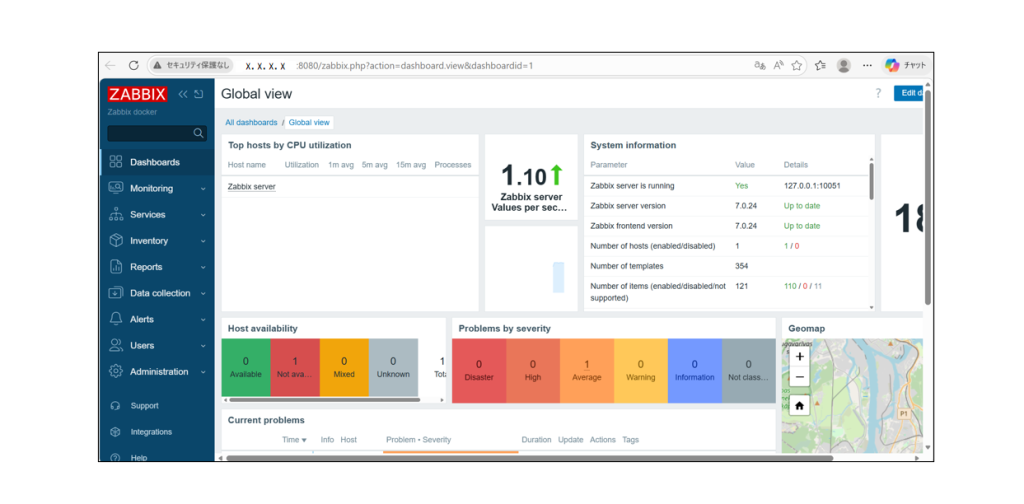Click the Geomap zoom in button

click(799, 356)
